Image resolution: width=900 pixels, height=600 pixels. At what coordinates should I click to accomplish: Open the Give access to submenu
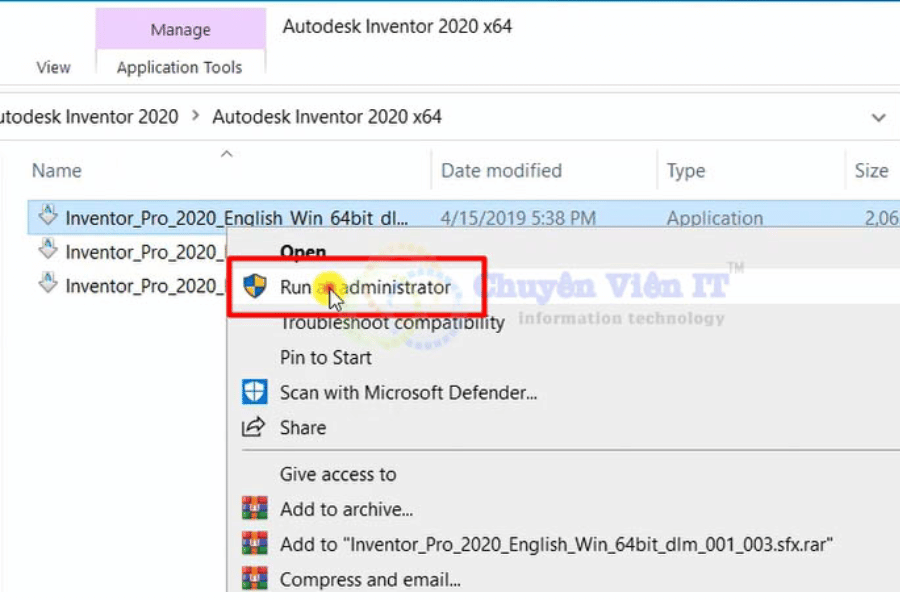338,474
